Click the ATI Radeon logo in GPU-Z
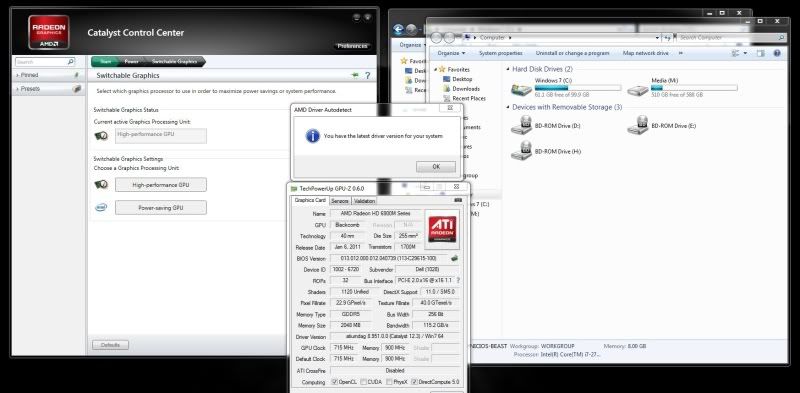 [x=442, y=228]
